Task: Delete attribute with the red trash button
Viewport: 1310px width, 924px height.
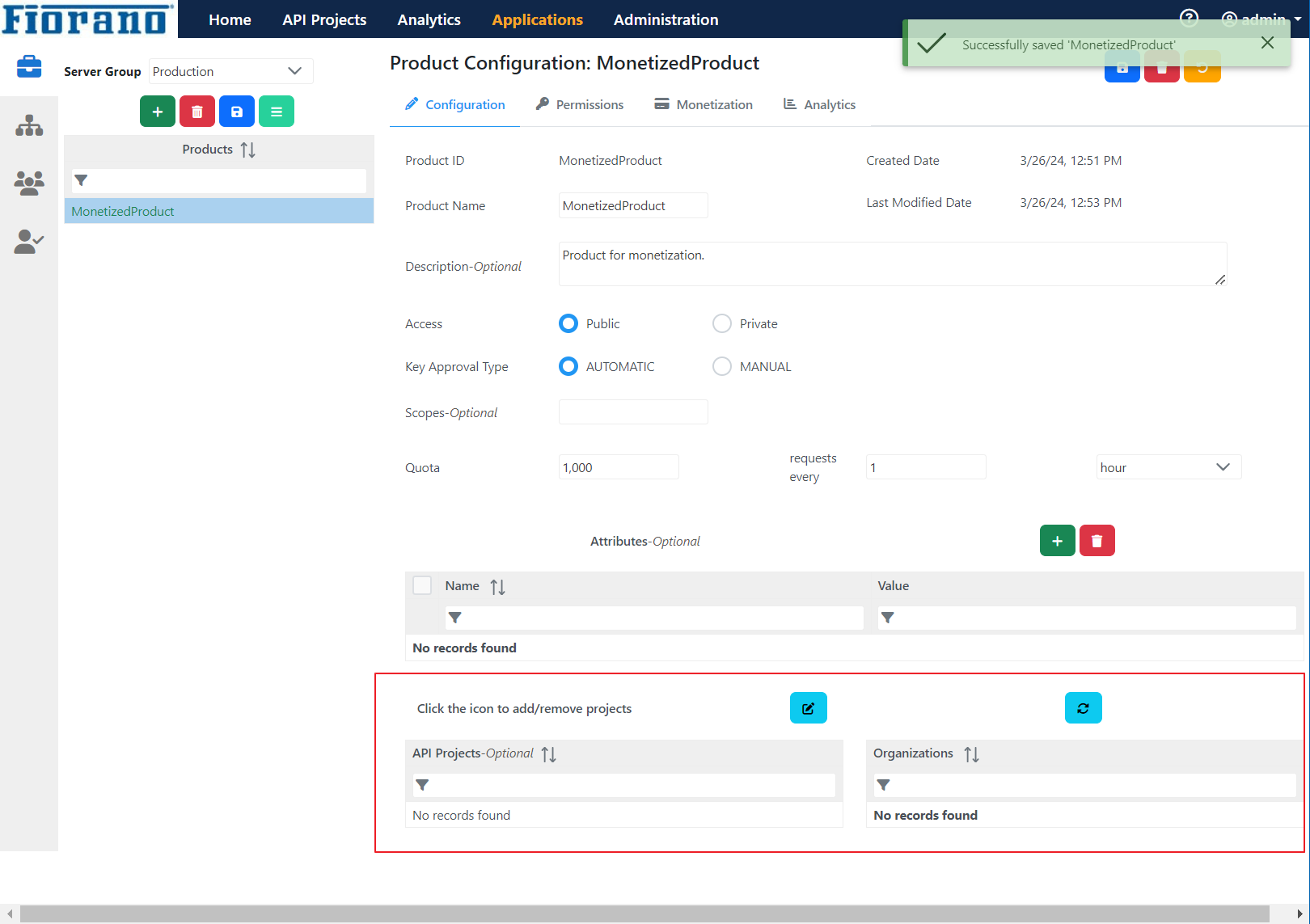Action: coord(1097,541)
